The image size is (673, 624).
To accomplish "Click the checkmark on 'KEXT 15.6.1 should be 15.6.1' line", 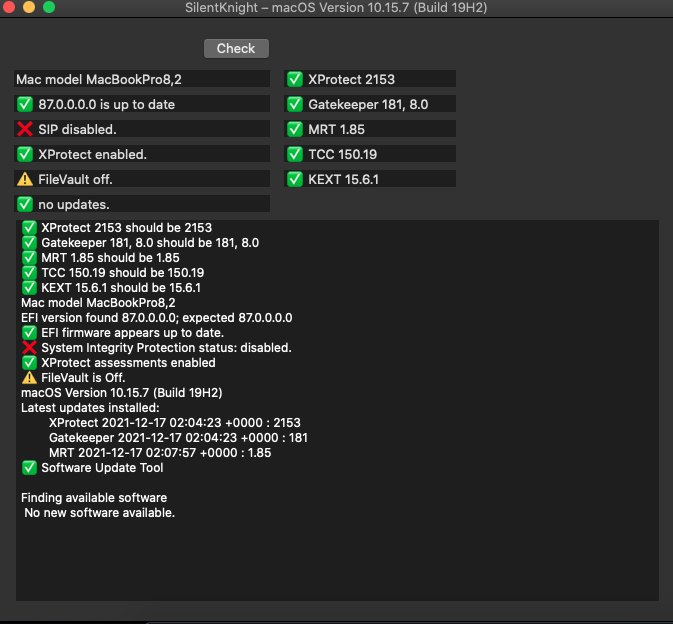I will tap(29, 288).
